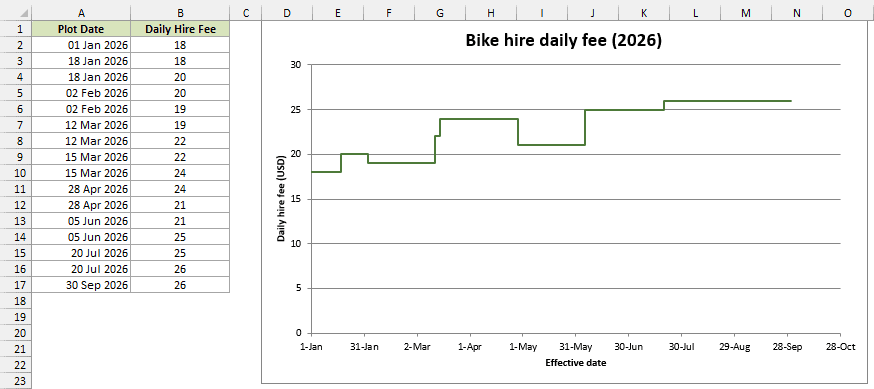
Task: Select empty cell C1
Action: pyautogui.click(x=245, y=29)
